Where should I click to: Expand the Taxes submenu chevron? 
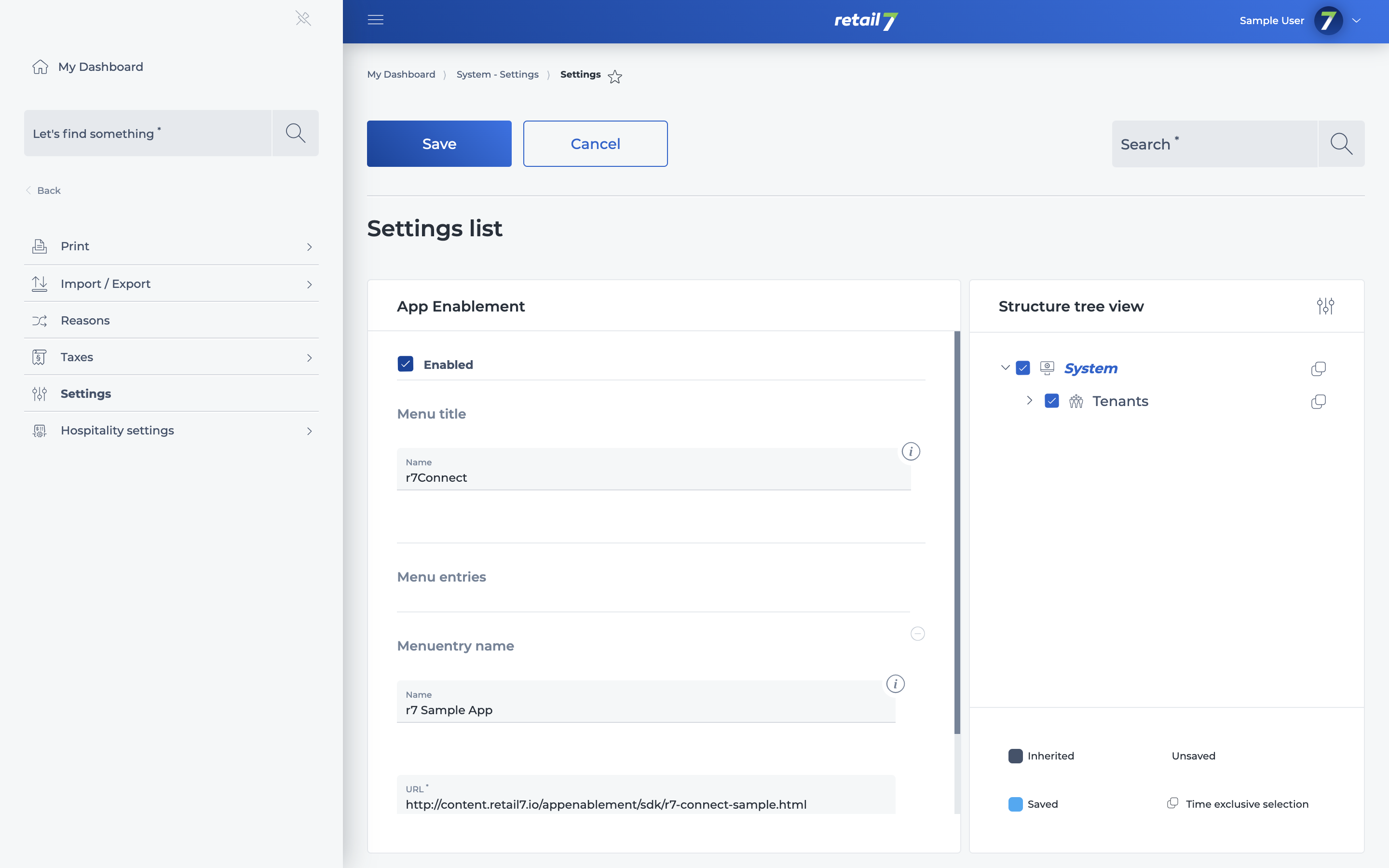point(309,358)
